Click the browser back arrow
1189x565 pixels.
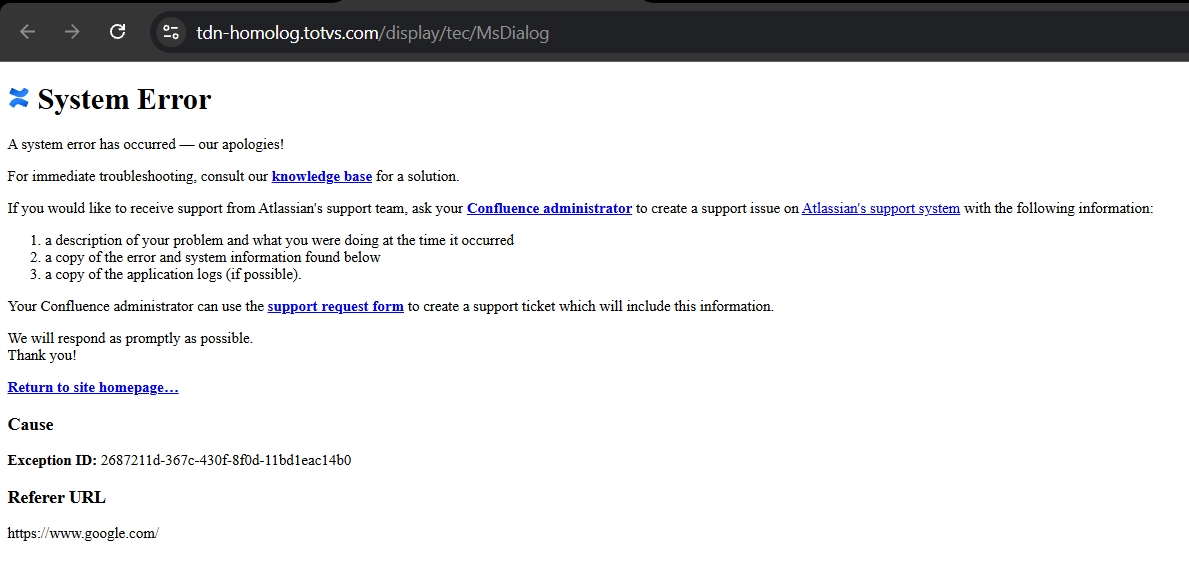27,32
